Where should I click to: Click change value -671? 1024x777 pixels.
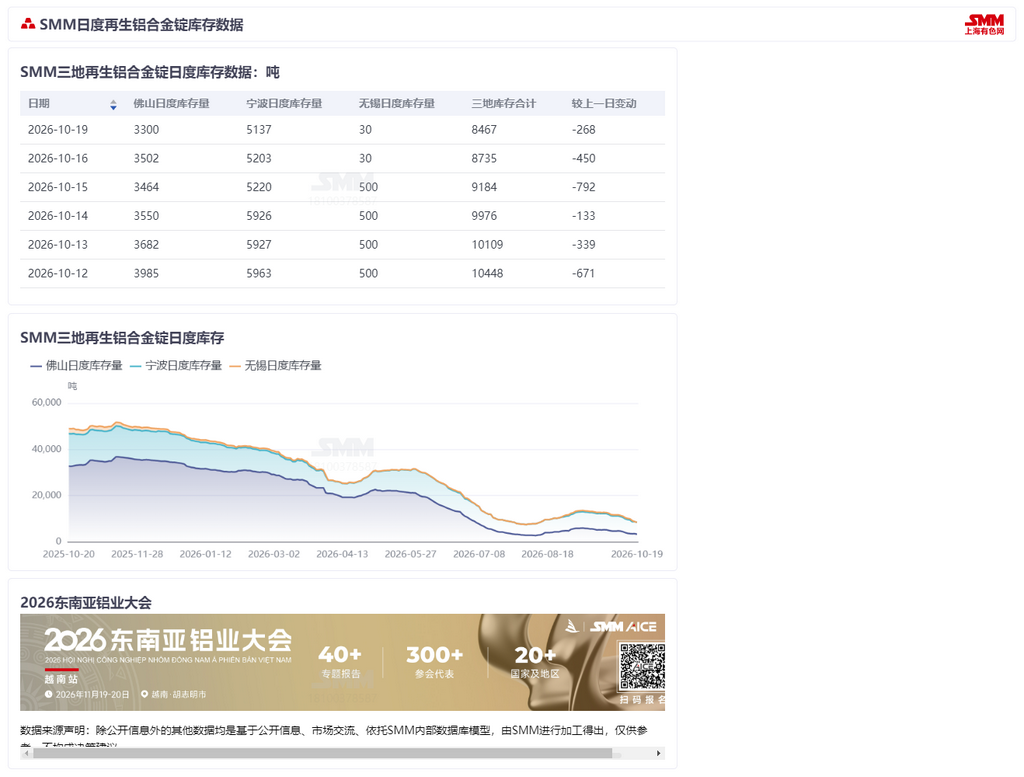pos(584,274)
